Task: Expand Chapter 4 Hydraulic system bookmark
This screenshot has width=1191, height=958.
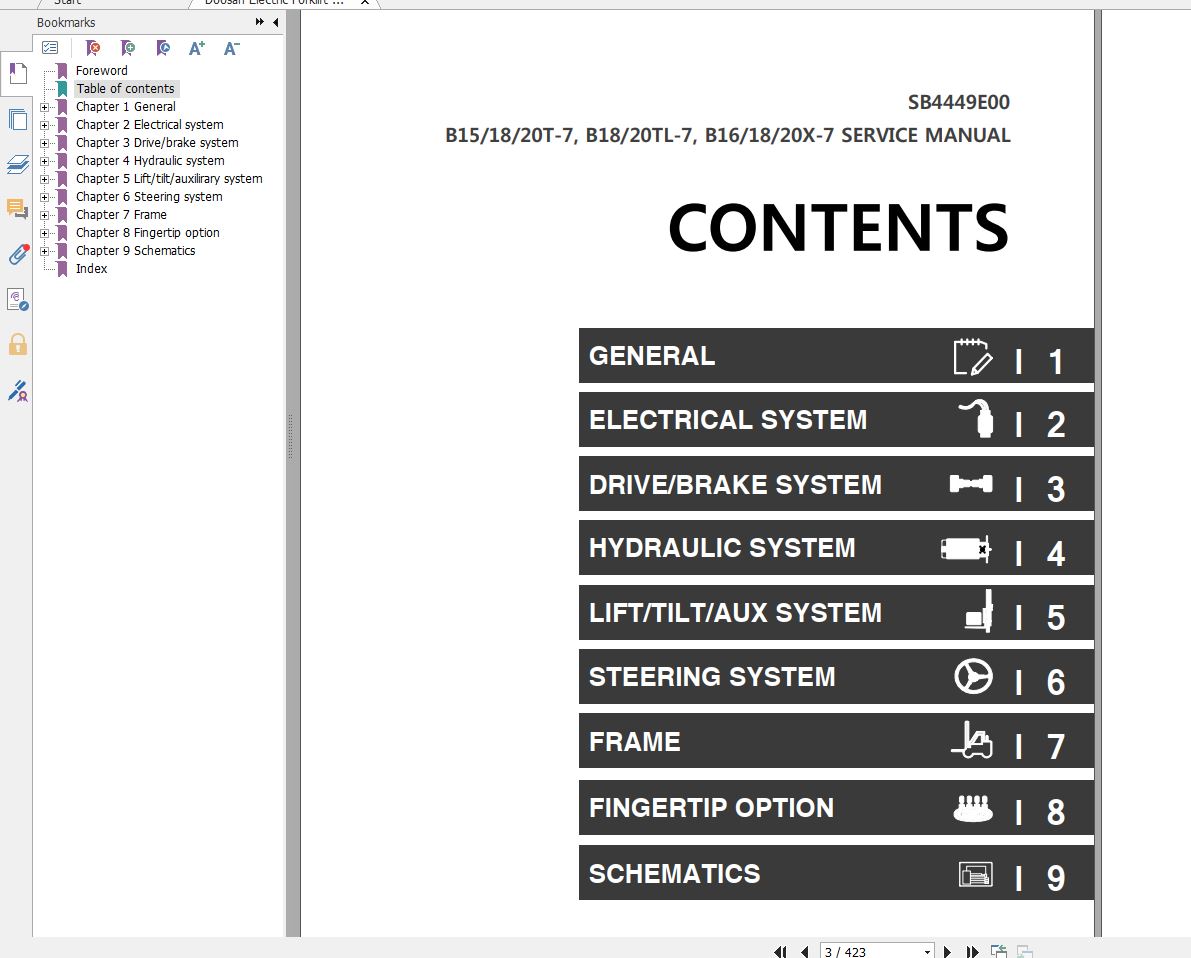Action: (x=44, y=161)
